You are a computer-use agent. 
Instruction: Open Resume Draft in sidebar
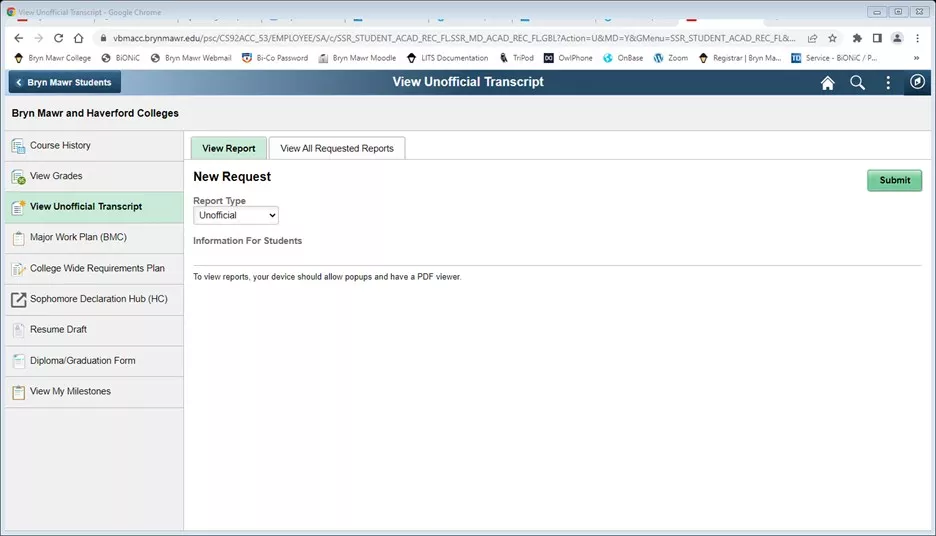pyautogui.click(x=94, y=330)
